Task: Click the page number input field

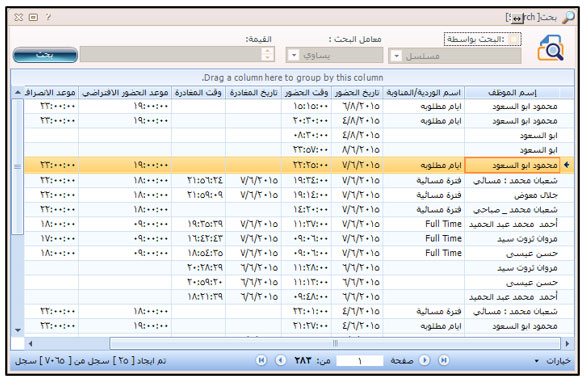Action: 360,361
